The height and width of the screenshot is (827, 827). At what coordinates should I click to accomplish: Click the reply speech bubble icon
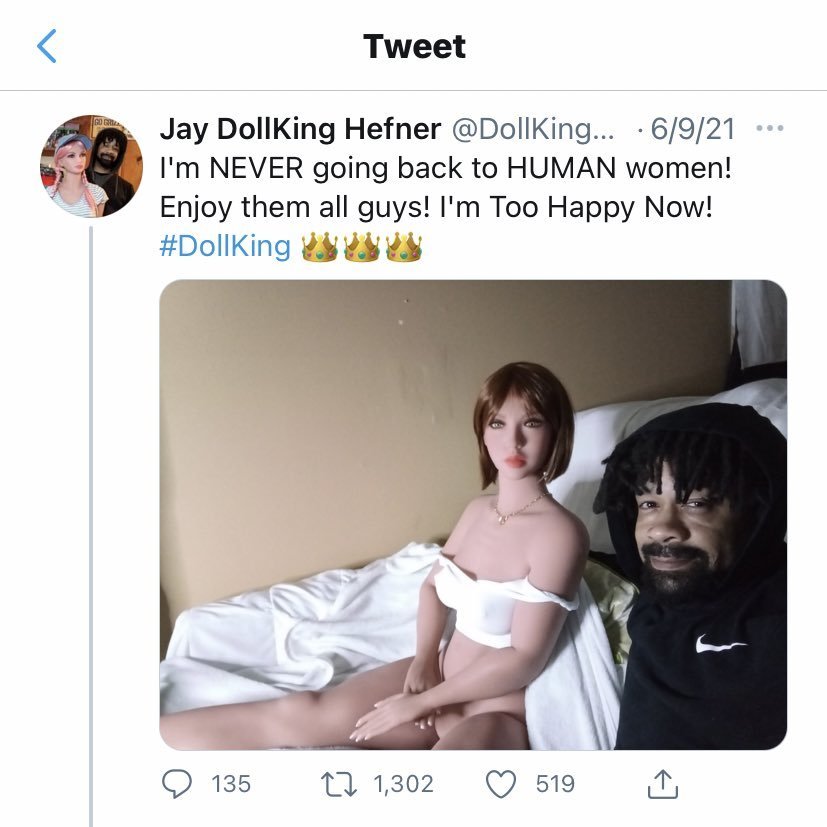(177, 783)
